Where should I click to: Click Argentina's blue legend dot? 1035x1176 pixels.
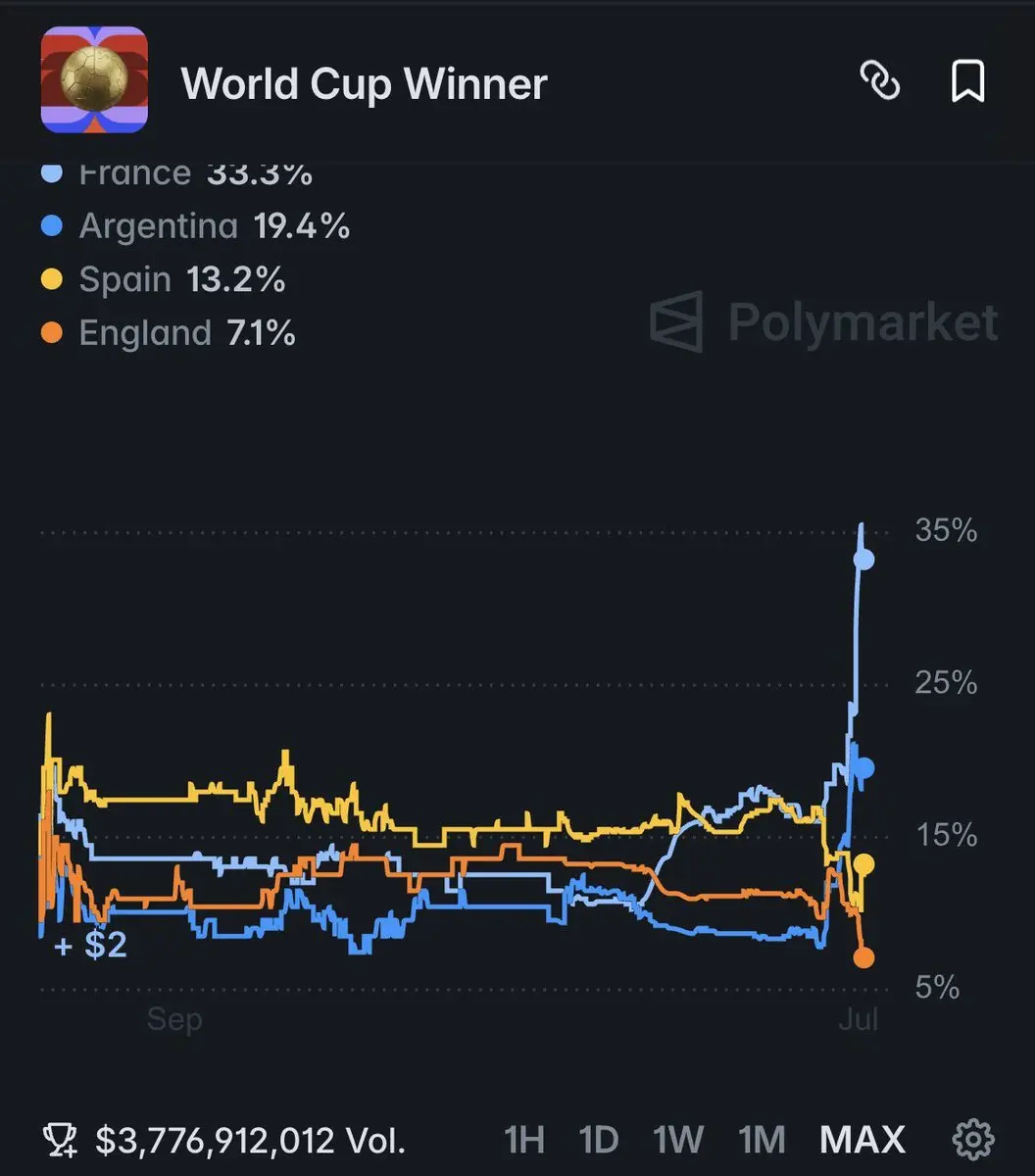(52, 226)
